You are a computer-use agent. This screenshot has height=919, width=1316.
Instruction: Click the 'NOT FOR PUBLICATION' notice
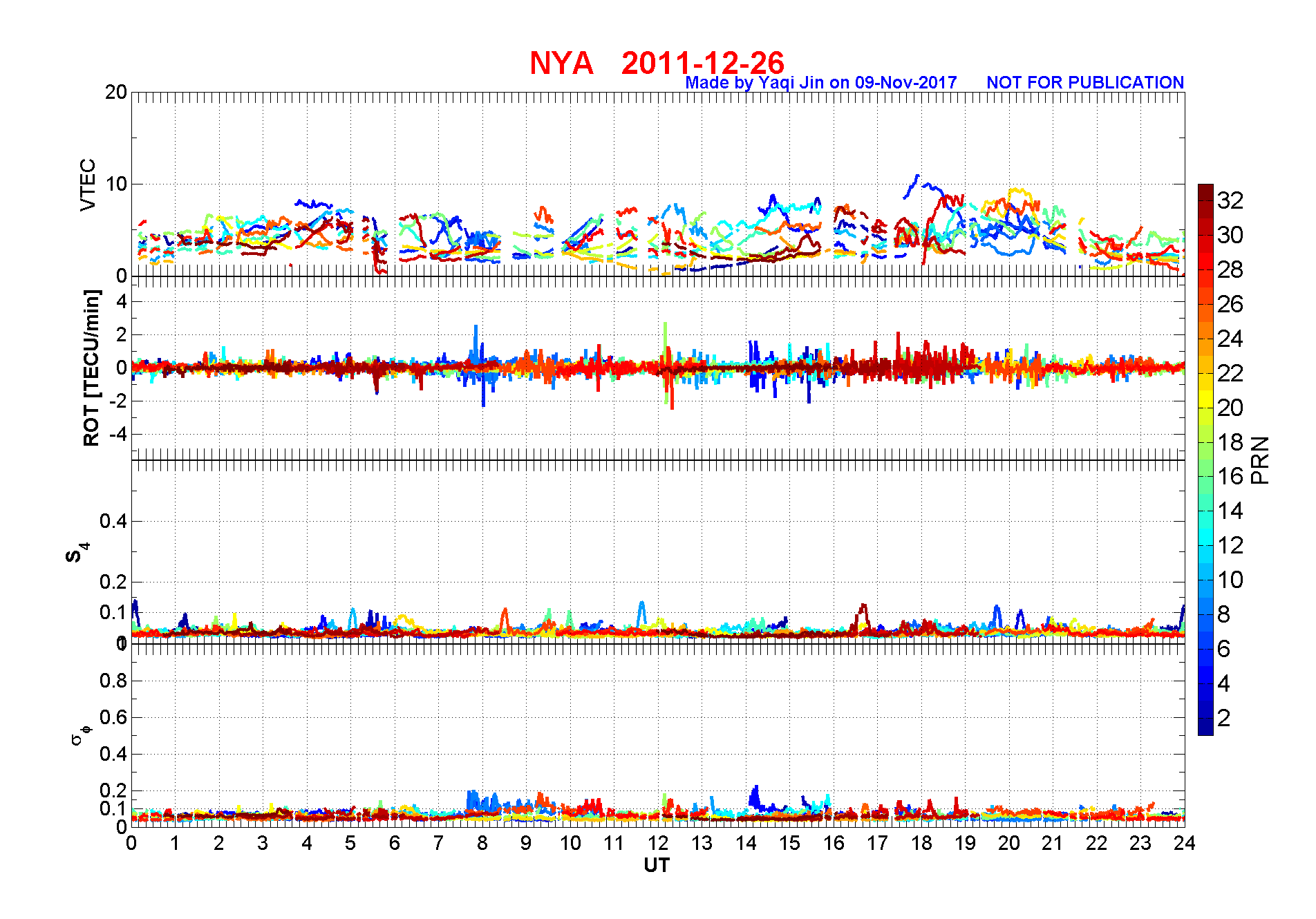[x=1085, y=83]
